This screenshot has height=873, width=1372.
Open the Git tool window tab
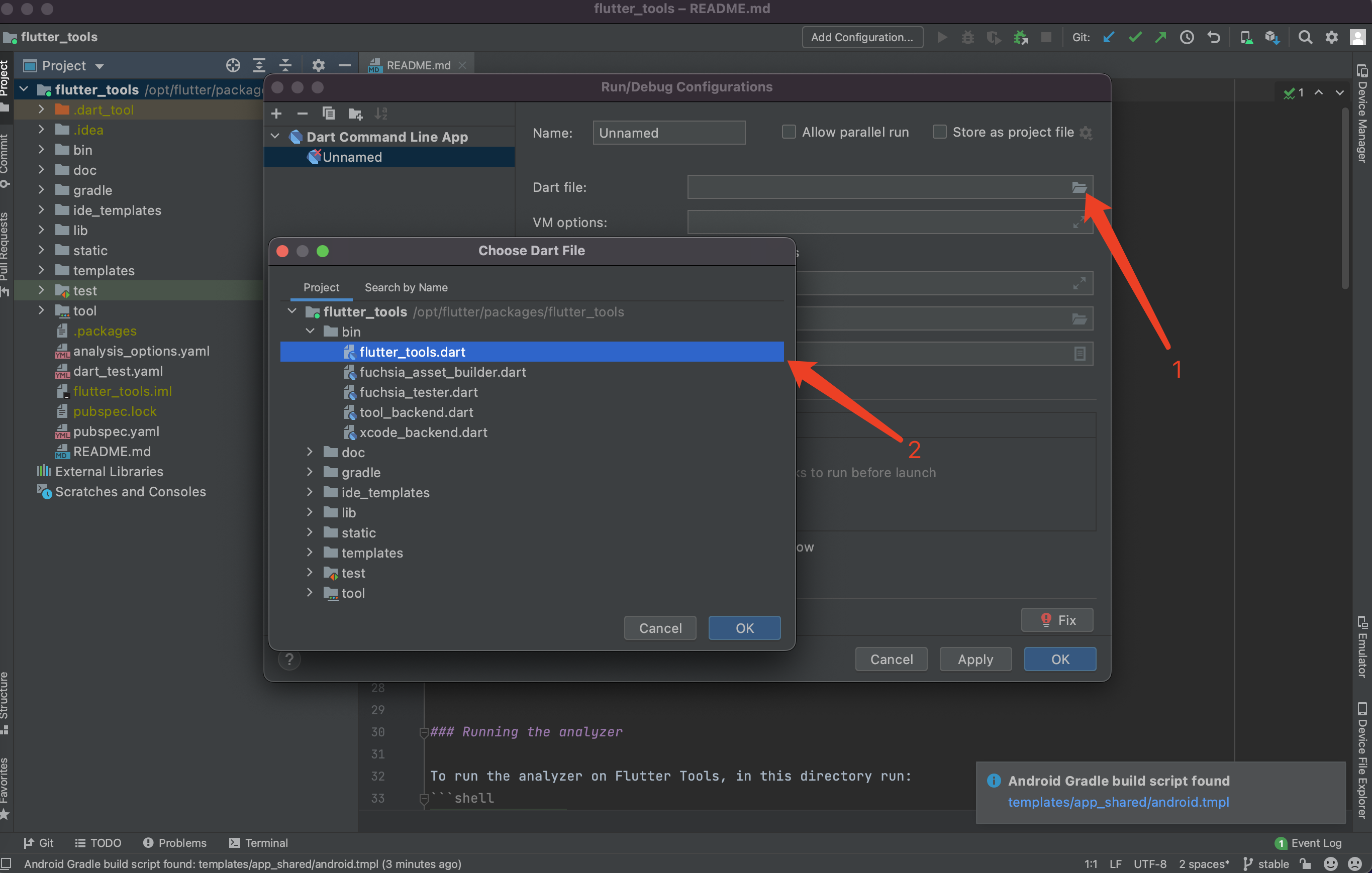point(38,843)
